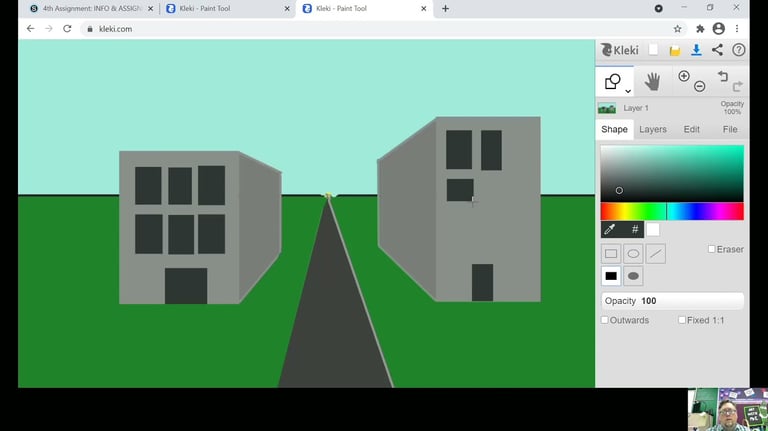This screenshot has height=431, width=768.
Task: Open the browser extensions puzzle icon
Action: (700, 29)
